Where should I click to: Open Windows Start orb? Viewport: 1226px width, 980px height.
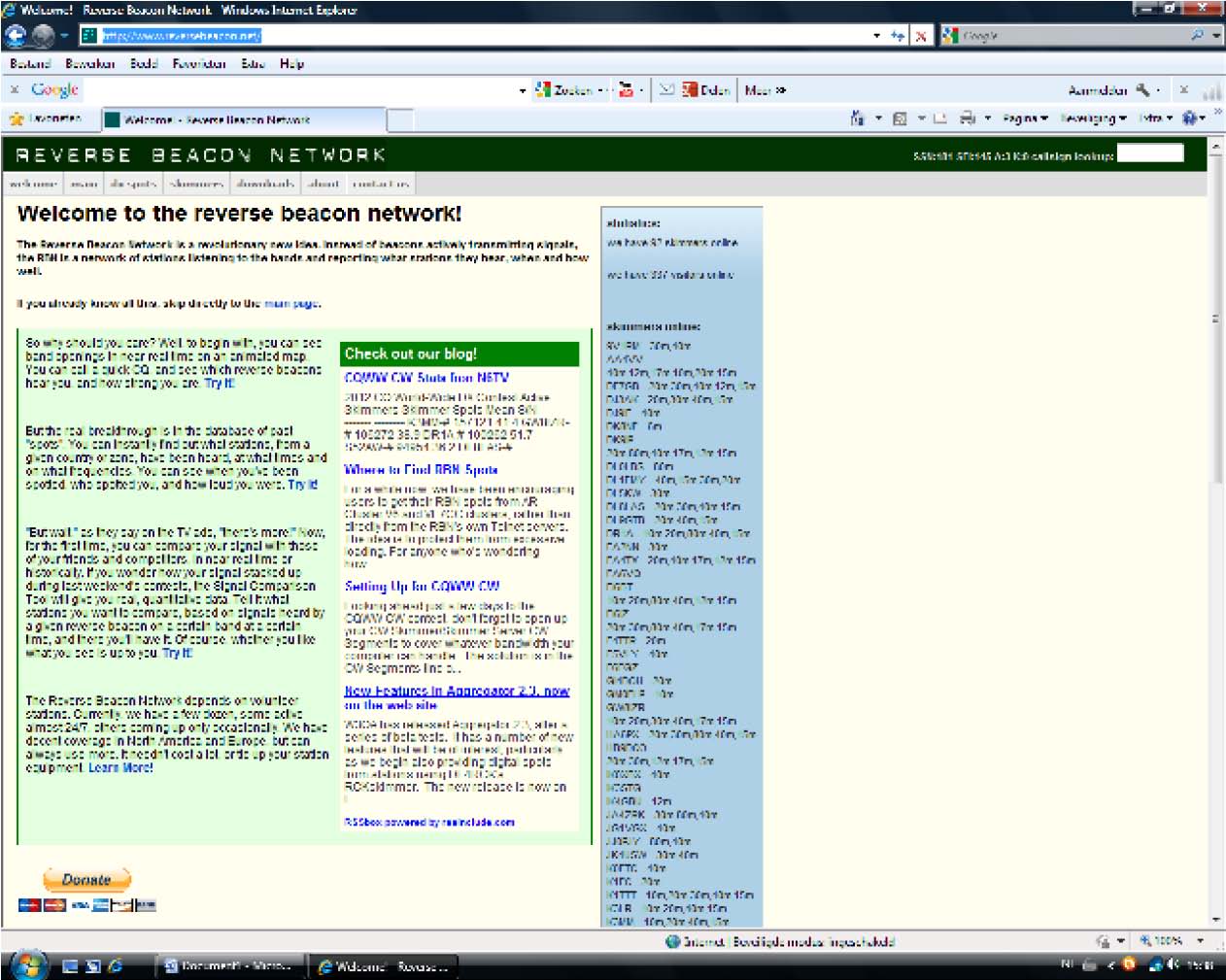pyautogui.click(x=28, y=964)
